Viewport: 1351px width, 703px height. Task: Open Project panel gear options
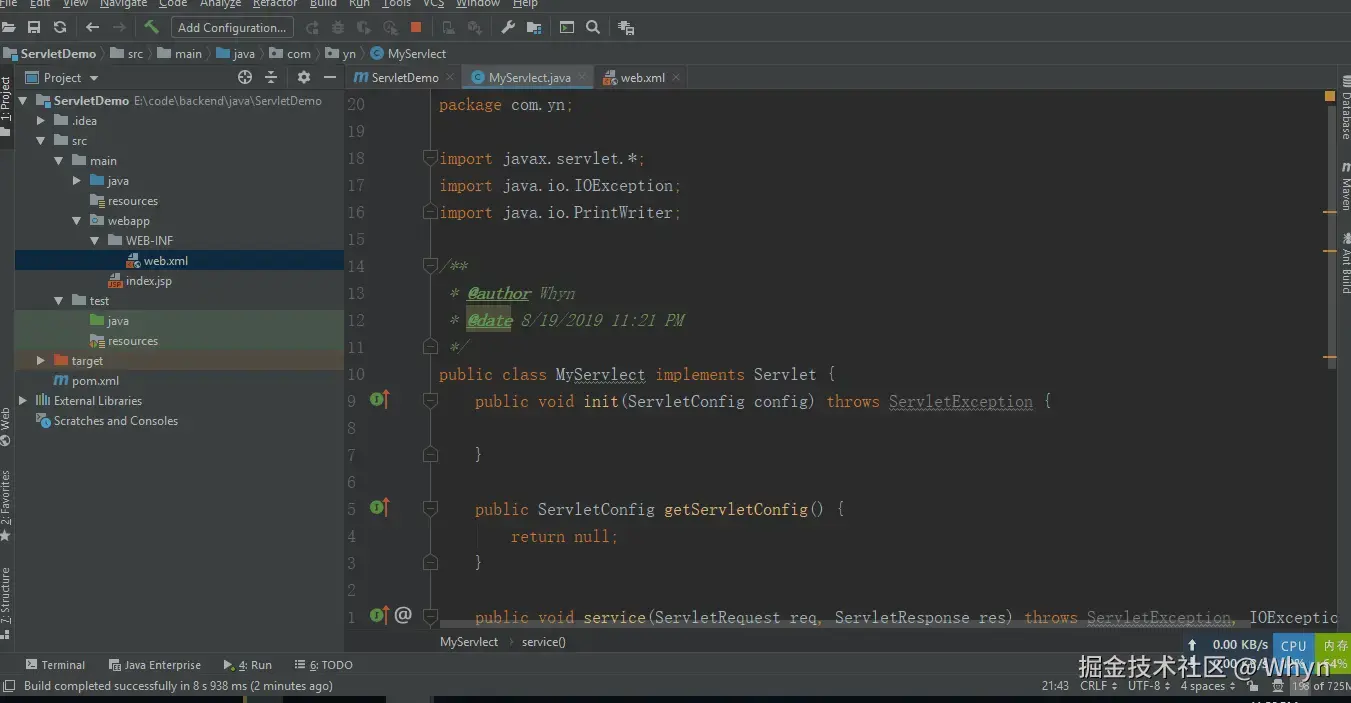[304, 77]
